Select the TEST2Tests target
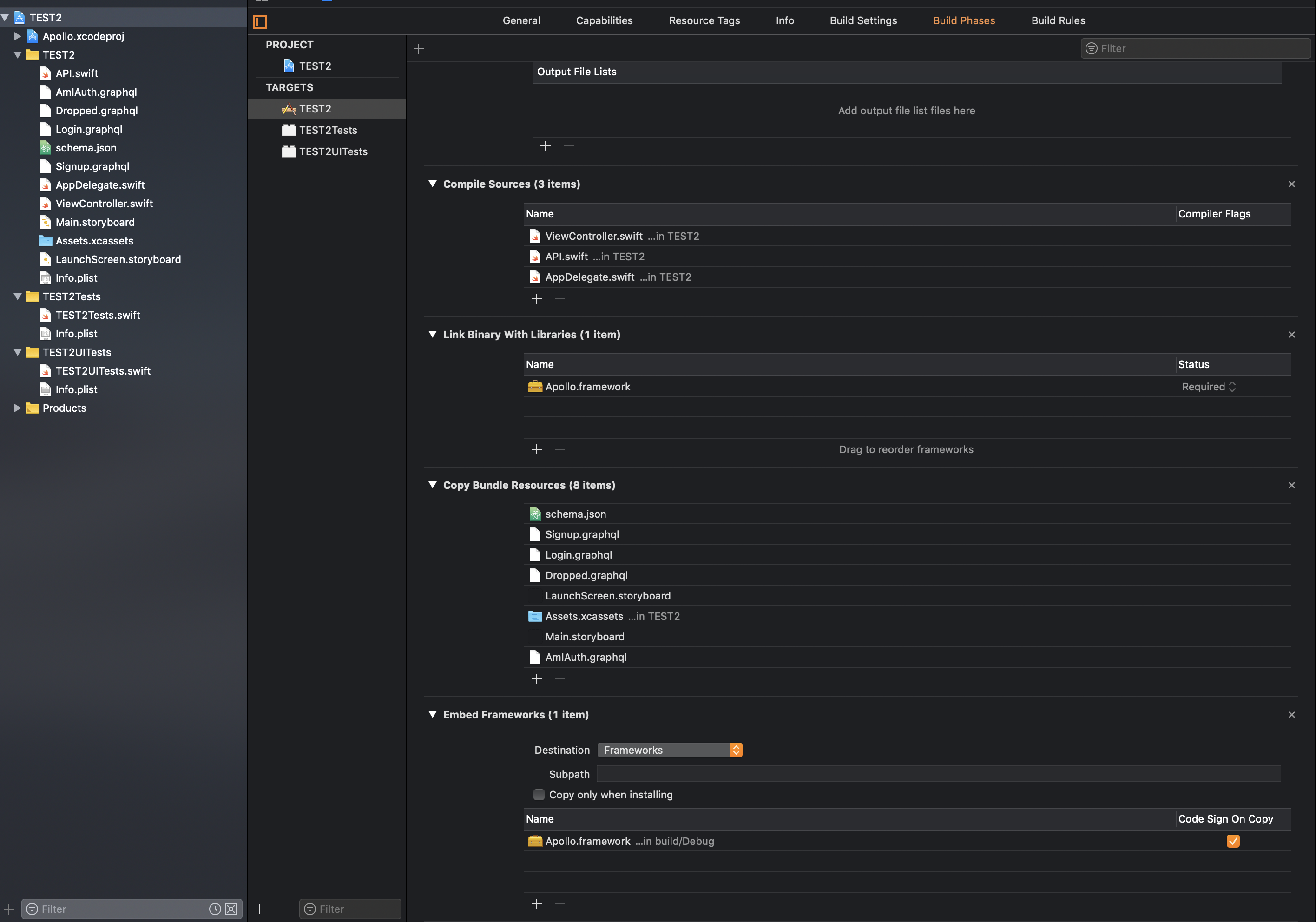1316x922 pixels. (327, 130)
